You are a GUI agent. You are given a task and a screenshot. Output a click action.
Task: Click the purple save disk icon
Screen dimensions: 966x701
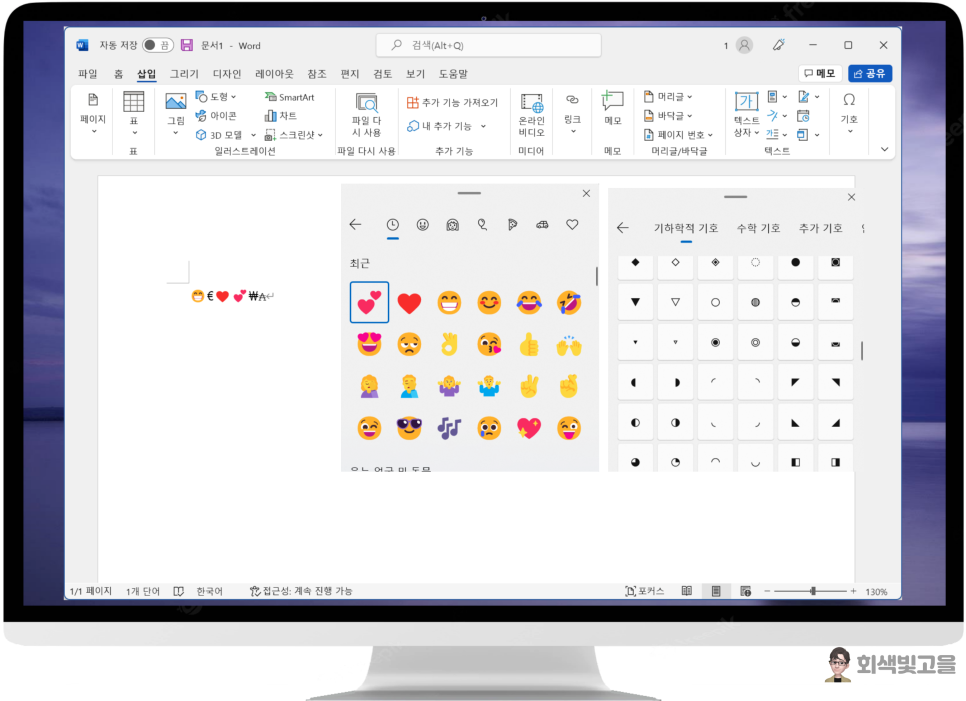point(187,45)
